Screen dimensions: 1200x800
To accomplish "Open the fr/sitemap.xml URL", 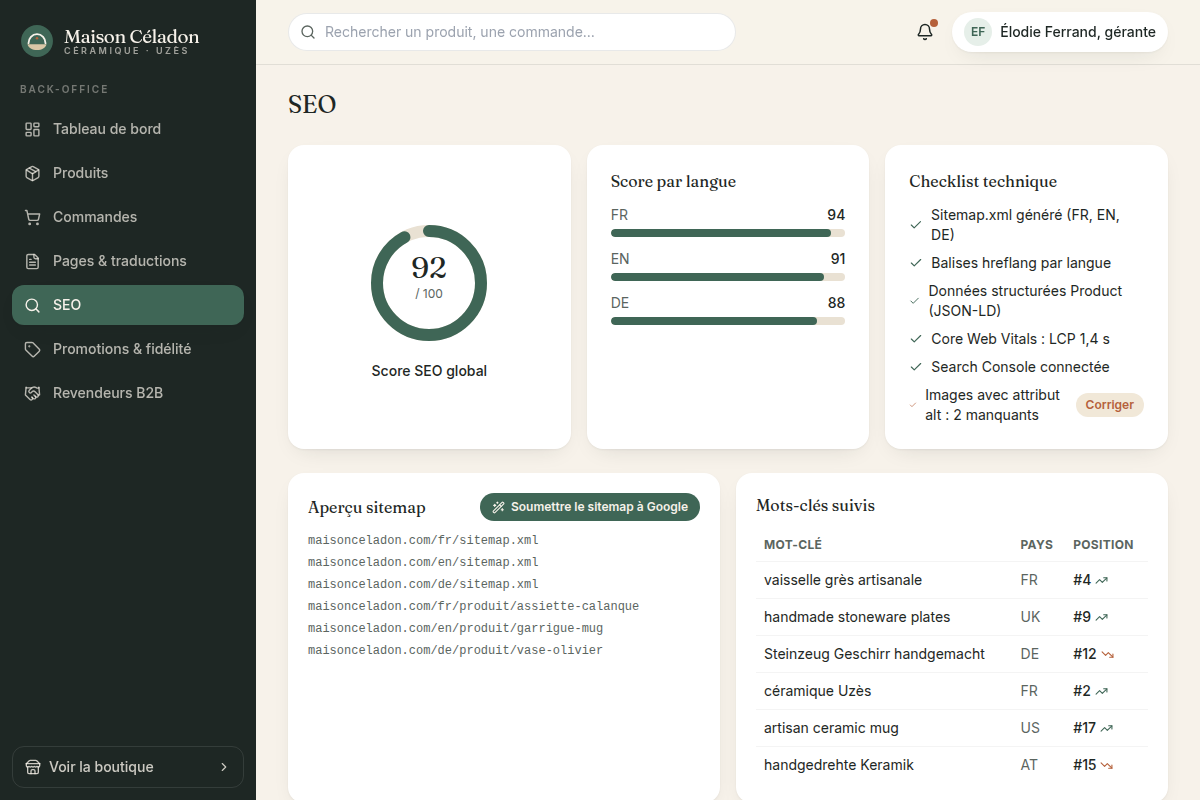I will [x=423, y=540].
